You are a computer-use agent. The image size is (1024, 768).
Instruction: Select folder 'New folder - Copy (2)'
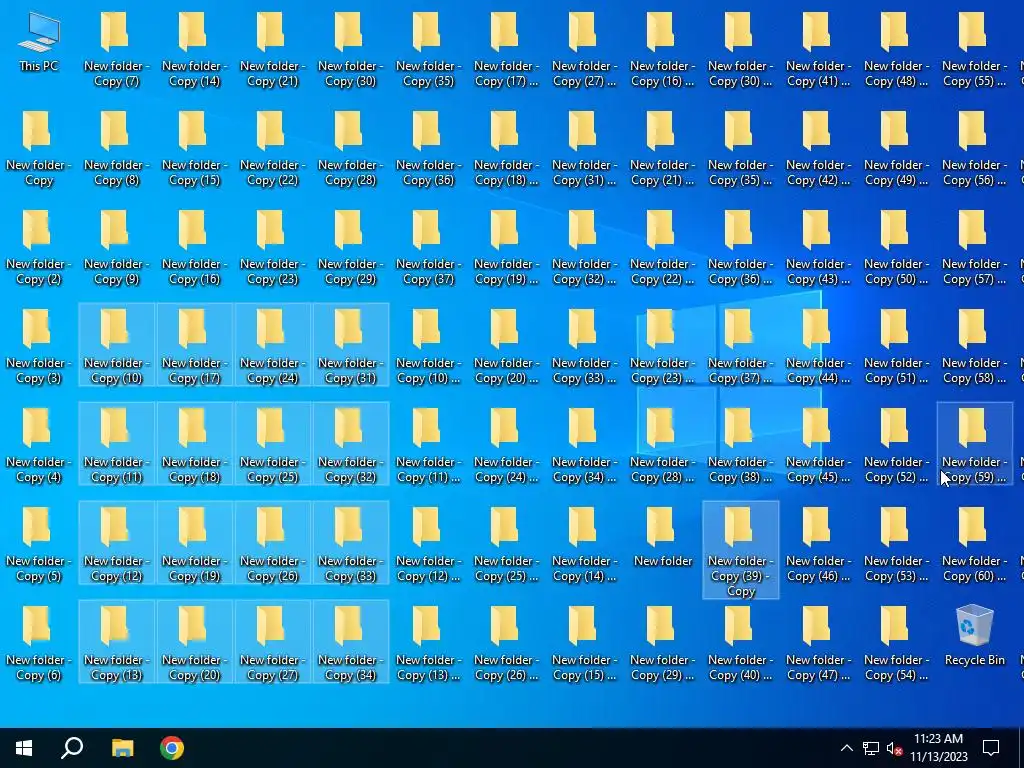click(38, 248)
